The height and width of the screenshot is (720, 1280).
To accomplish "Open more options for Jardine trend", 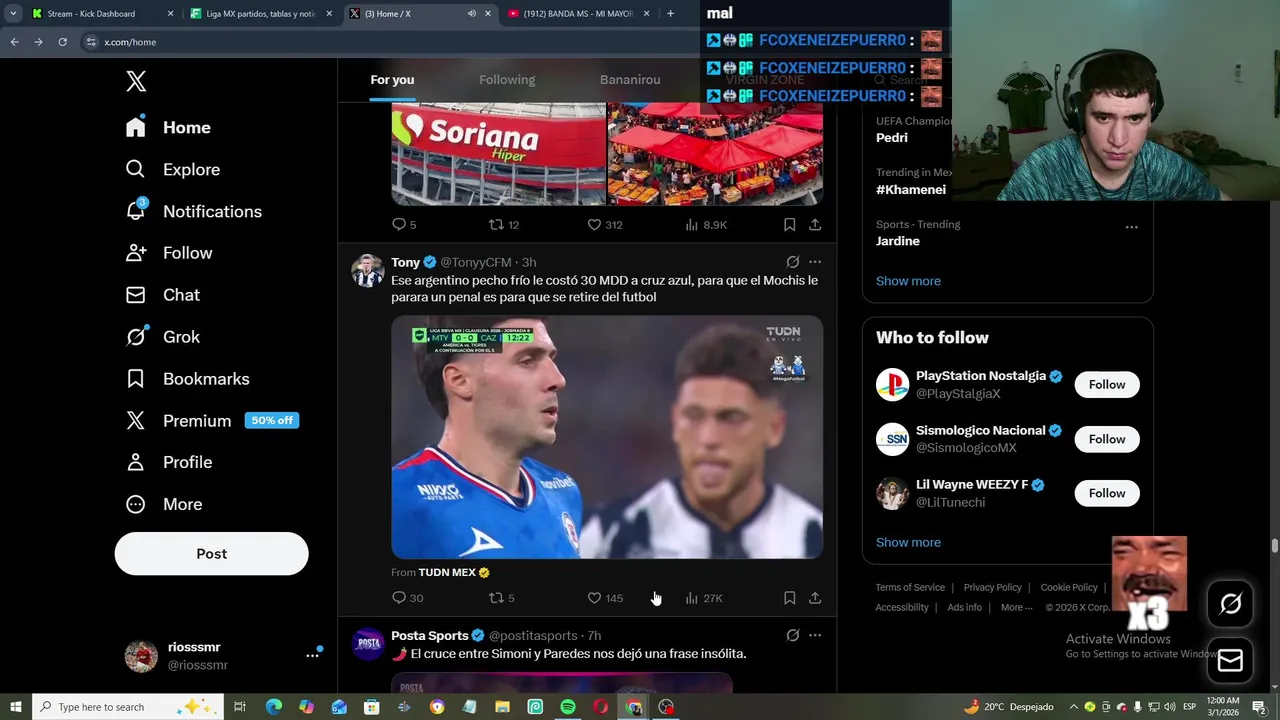I will (1131, 227).
